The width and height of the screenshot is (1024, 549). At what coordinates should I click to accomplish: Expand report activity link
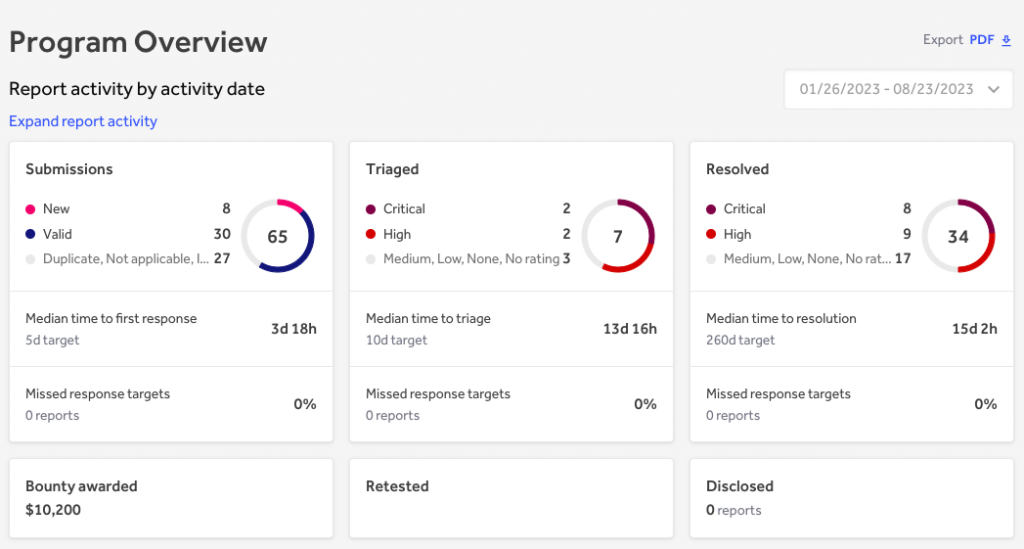pos(83,121)
